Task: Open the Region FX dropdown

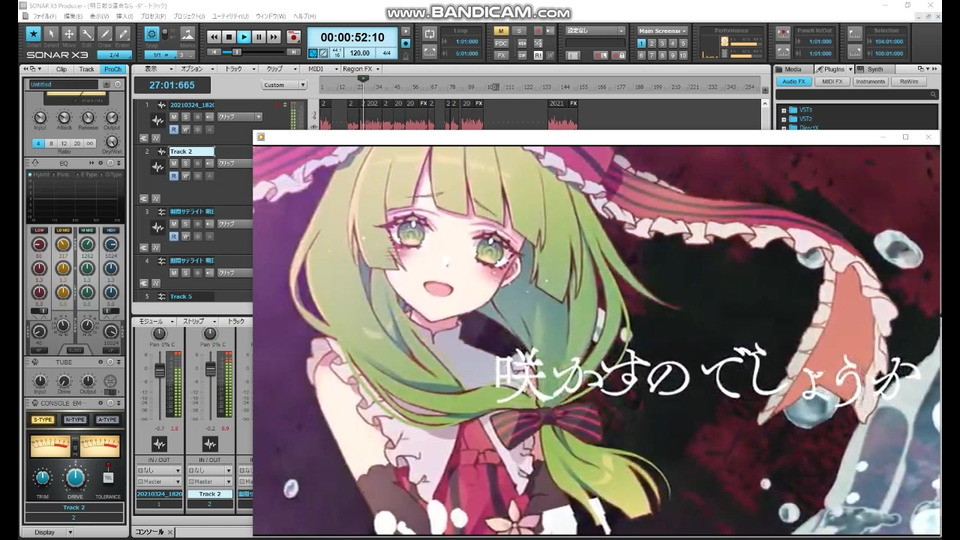Action: (x=361, y=69)
